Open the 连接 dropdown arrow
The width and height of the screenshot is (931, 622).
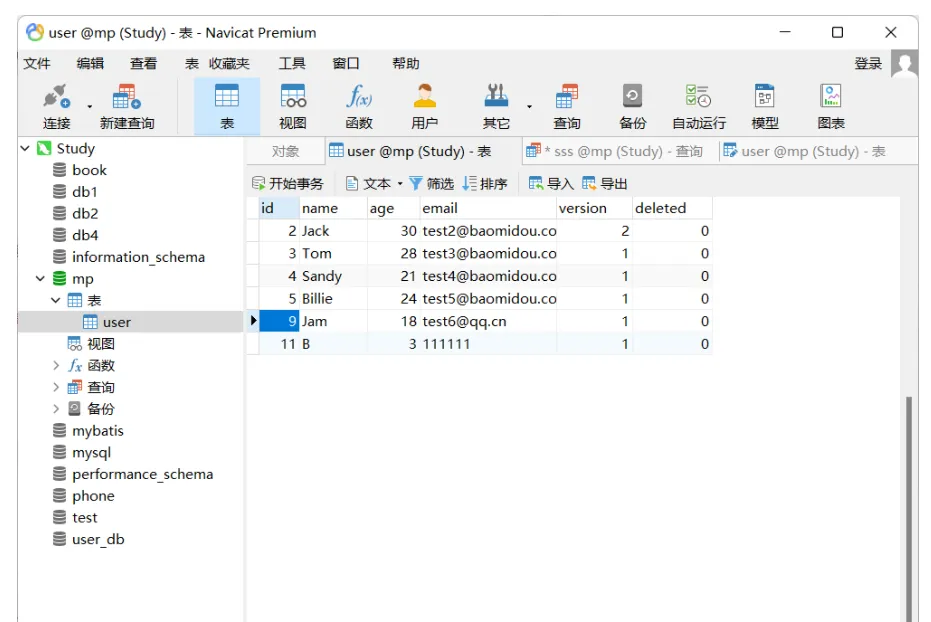point(90,107)
